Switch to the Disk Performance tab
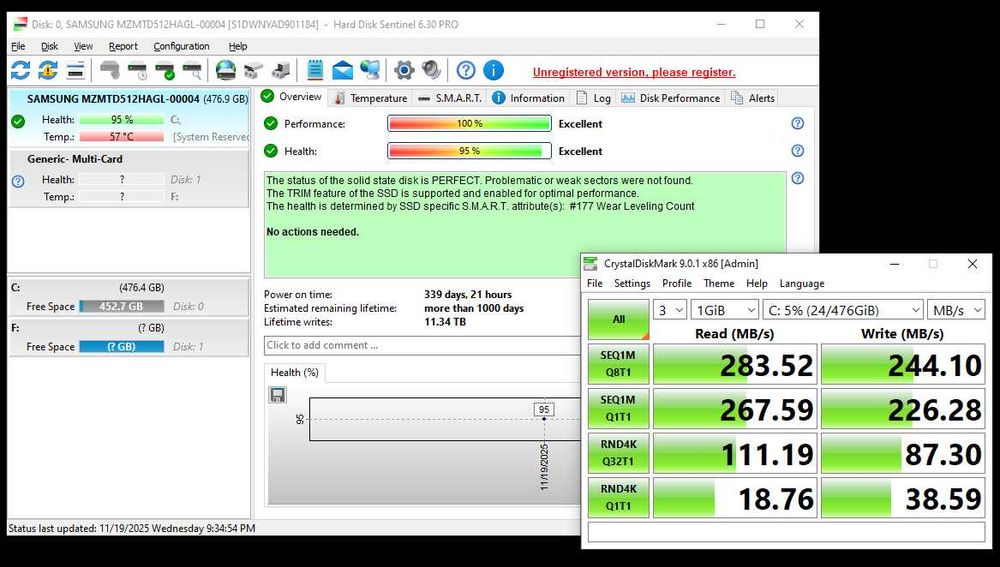This screenshot has height=567, width=1000. tap(670, 98)
